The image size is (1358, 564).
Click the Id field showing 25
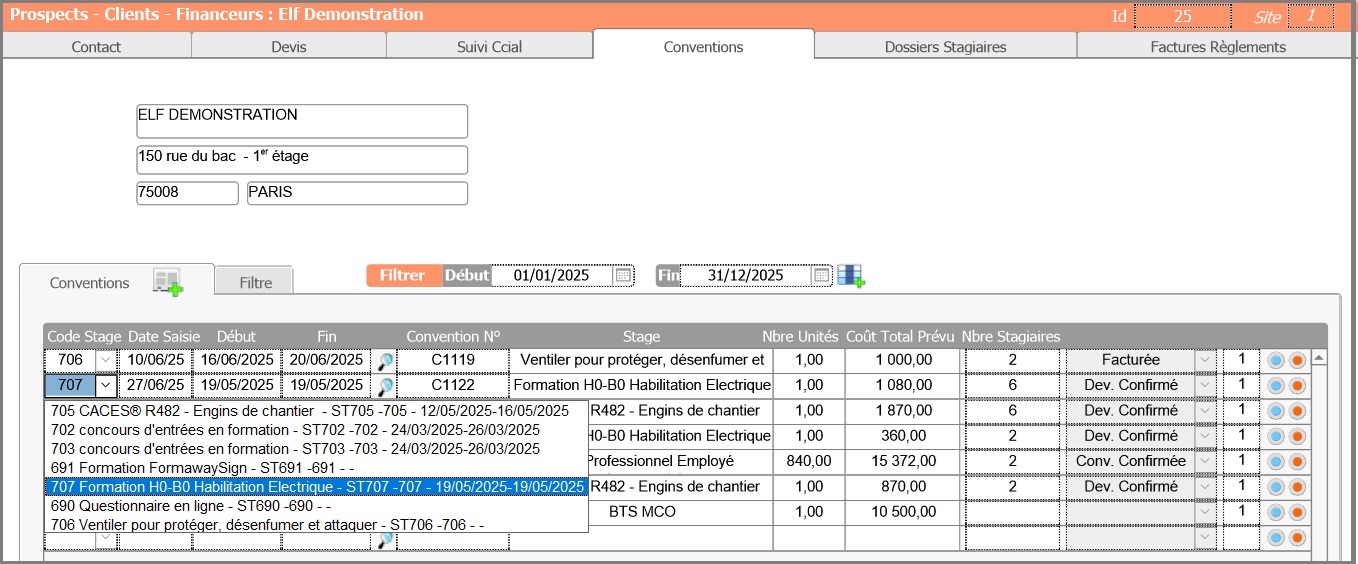(x=1183, y=16)
